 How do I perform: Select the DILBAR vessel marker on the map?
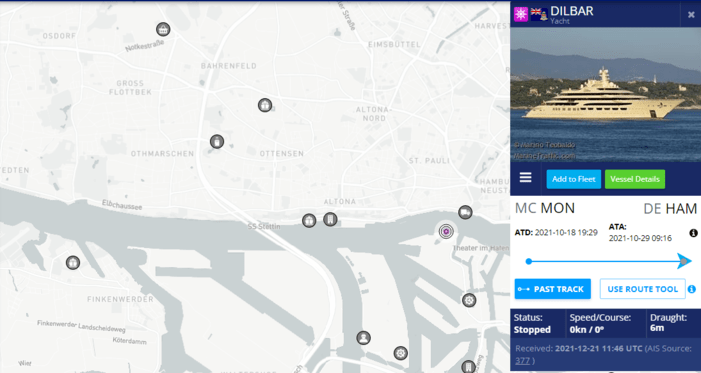click(446, 231)
